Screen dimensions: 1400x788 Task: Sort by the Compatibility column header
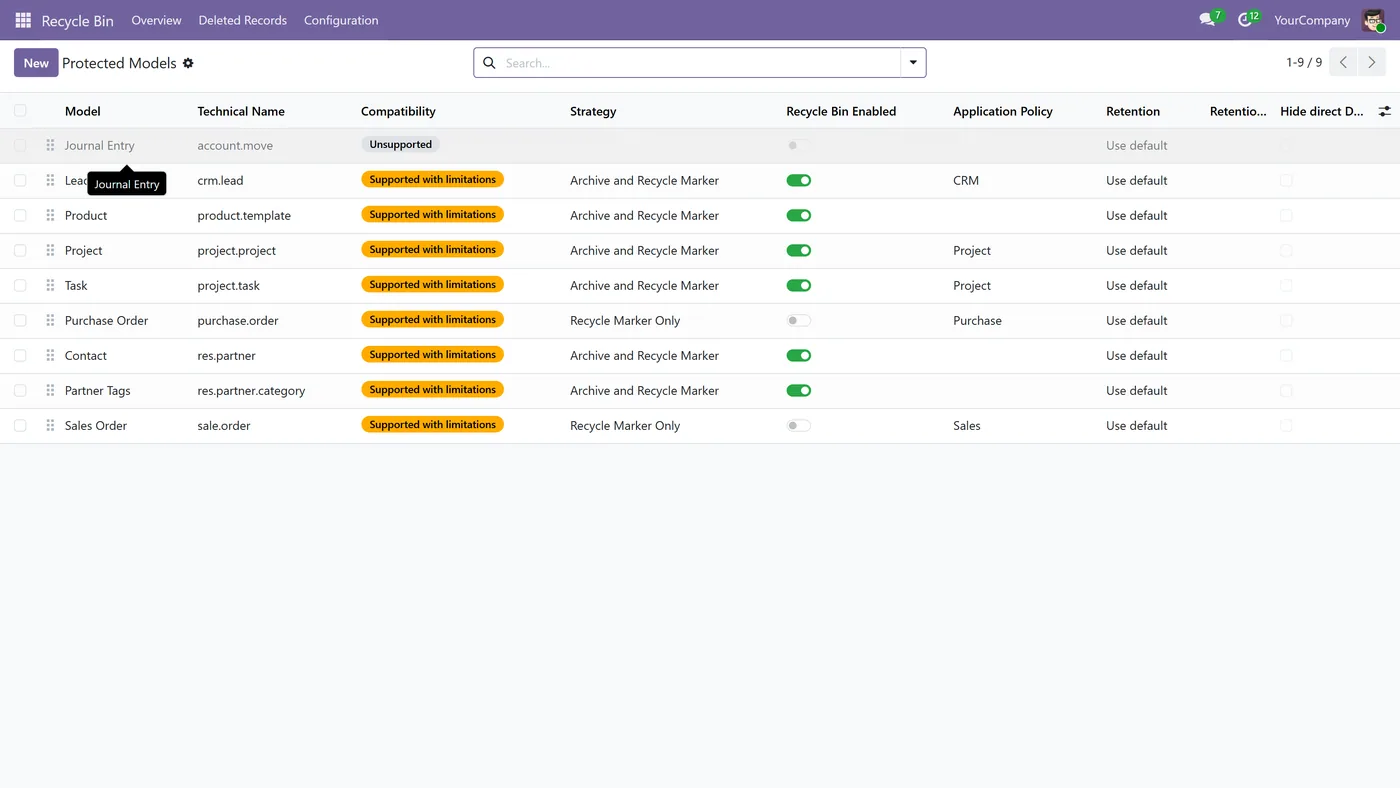[x=398, y=111]
